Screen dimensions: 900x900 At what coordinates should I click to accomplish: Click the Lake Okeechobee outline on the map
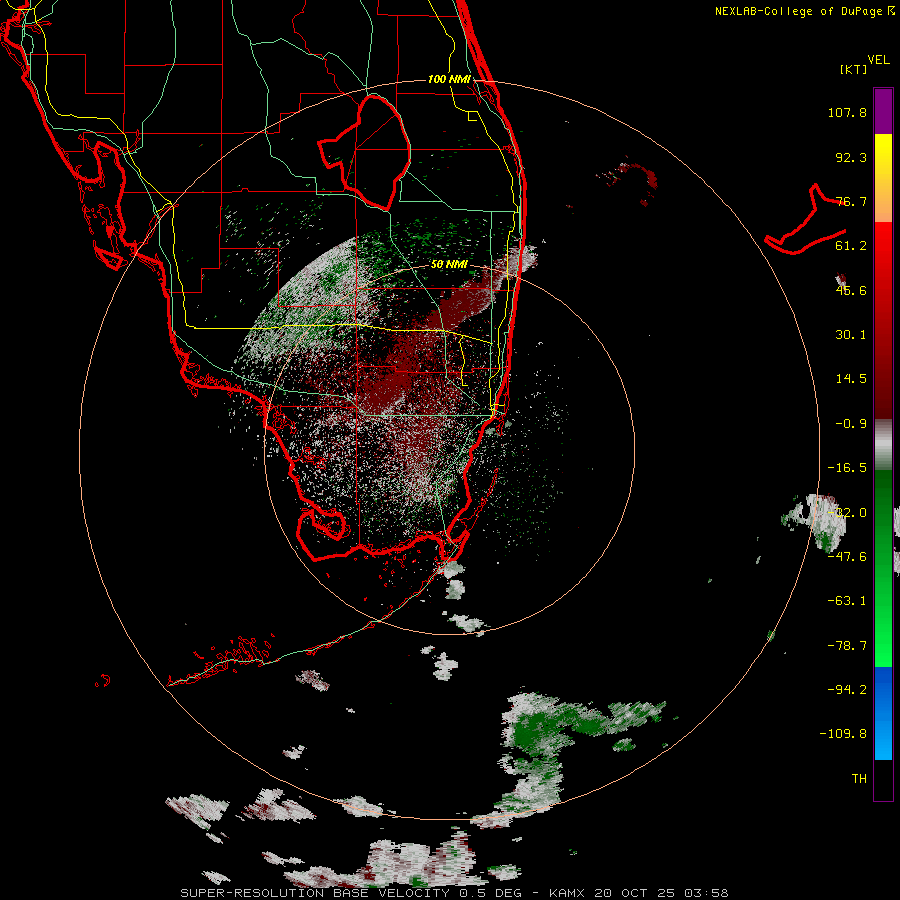click(364, 152)
